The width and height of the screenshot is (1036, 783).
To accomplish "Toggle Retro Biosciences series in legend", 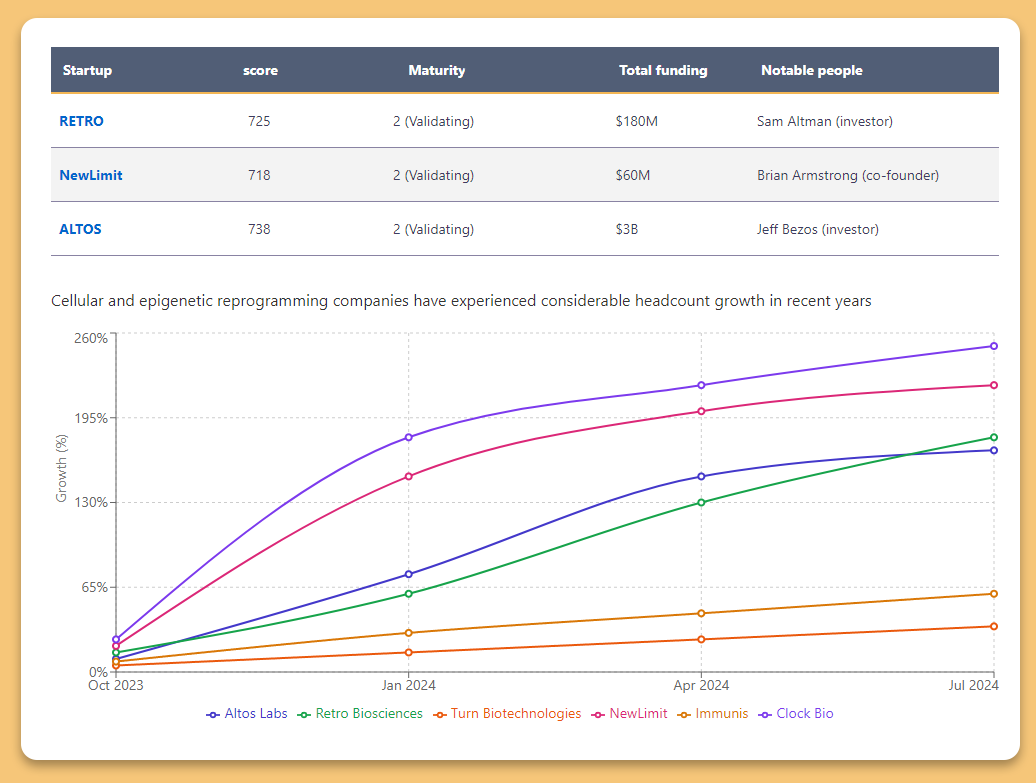I will (x=360, y=714).
